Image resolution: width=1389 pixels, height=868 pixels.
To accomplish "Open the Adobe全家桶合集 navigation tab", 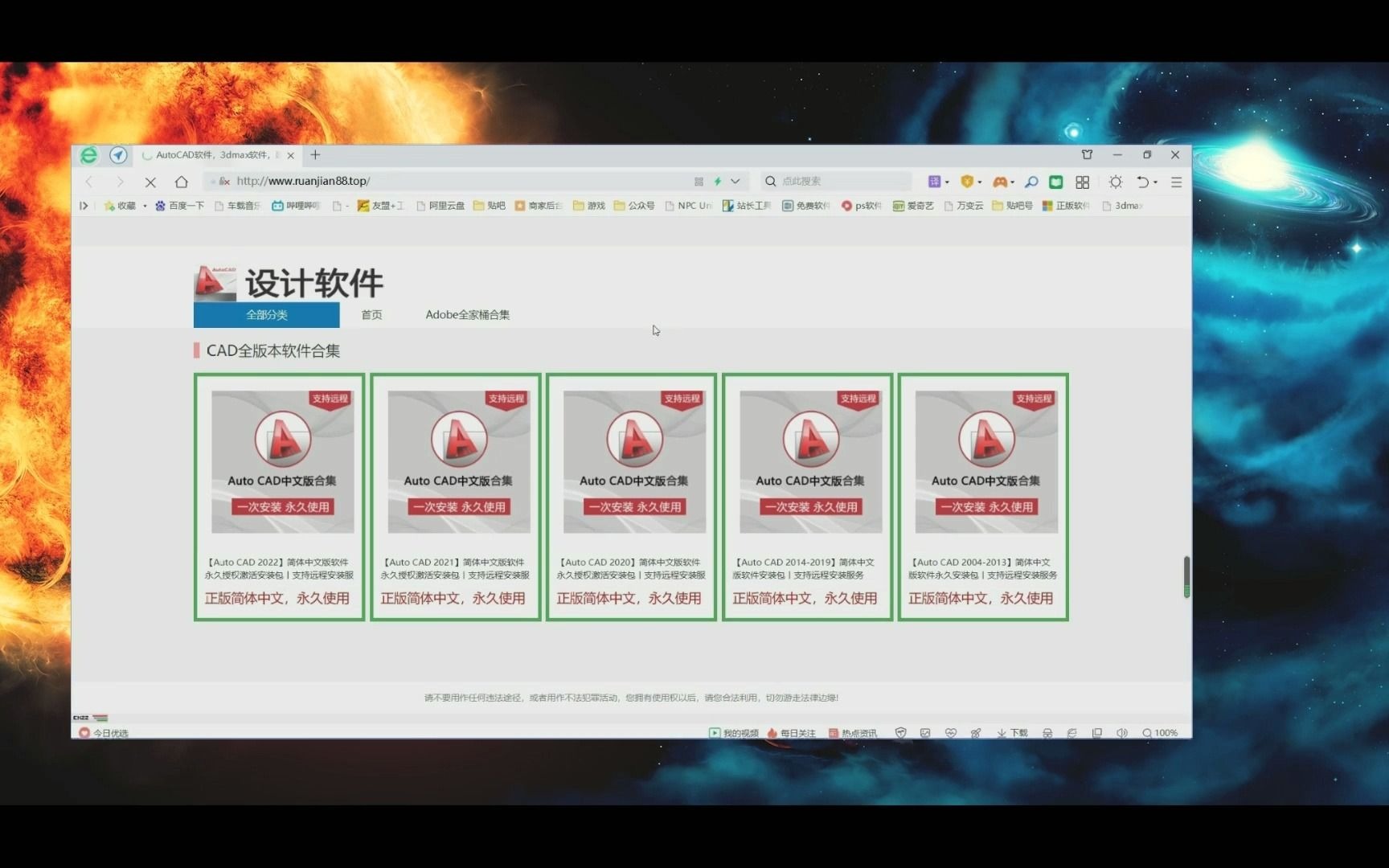I will (x=468, y=315).
